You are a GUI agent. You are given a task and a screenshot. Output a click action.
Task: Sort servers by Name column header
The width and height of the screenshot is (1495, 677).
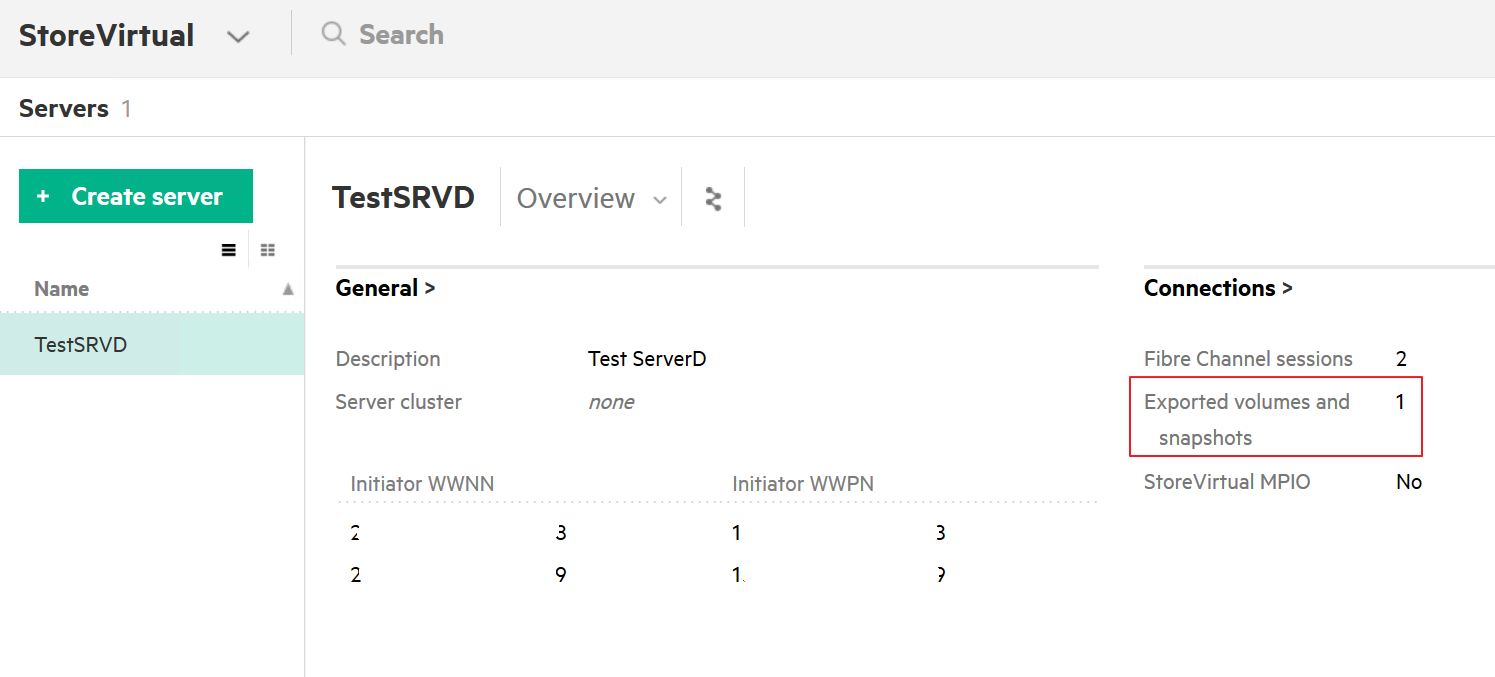coord(62,289)
